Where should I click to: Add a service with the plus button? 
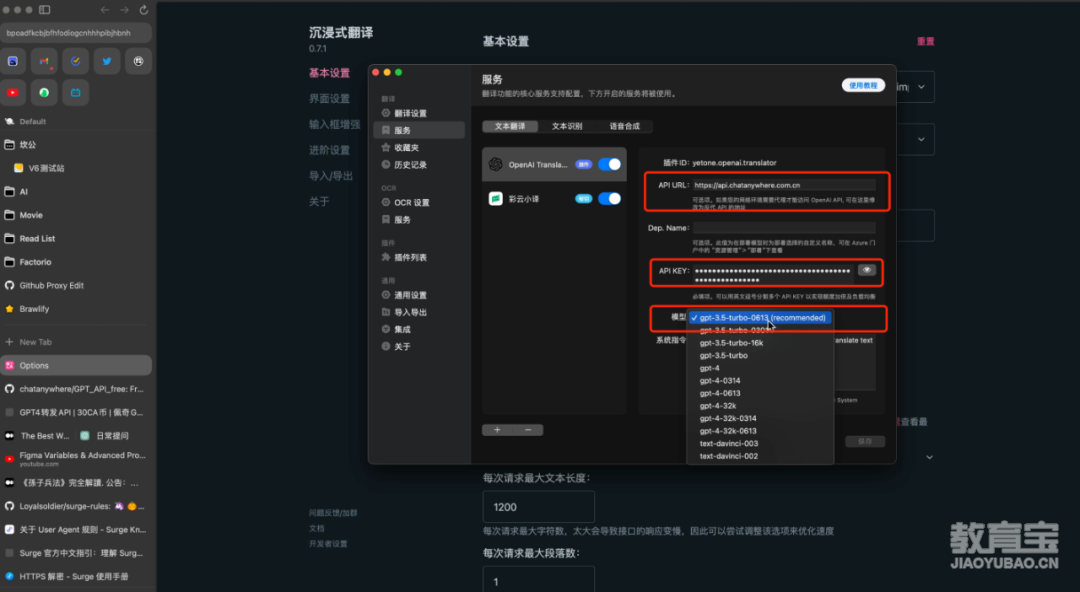coord(497,430)
